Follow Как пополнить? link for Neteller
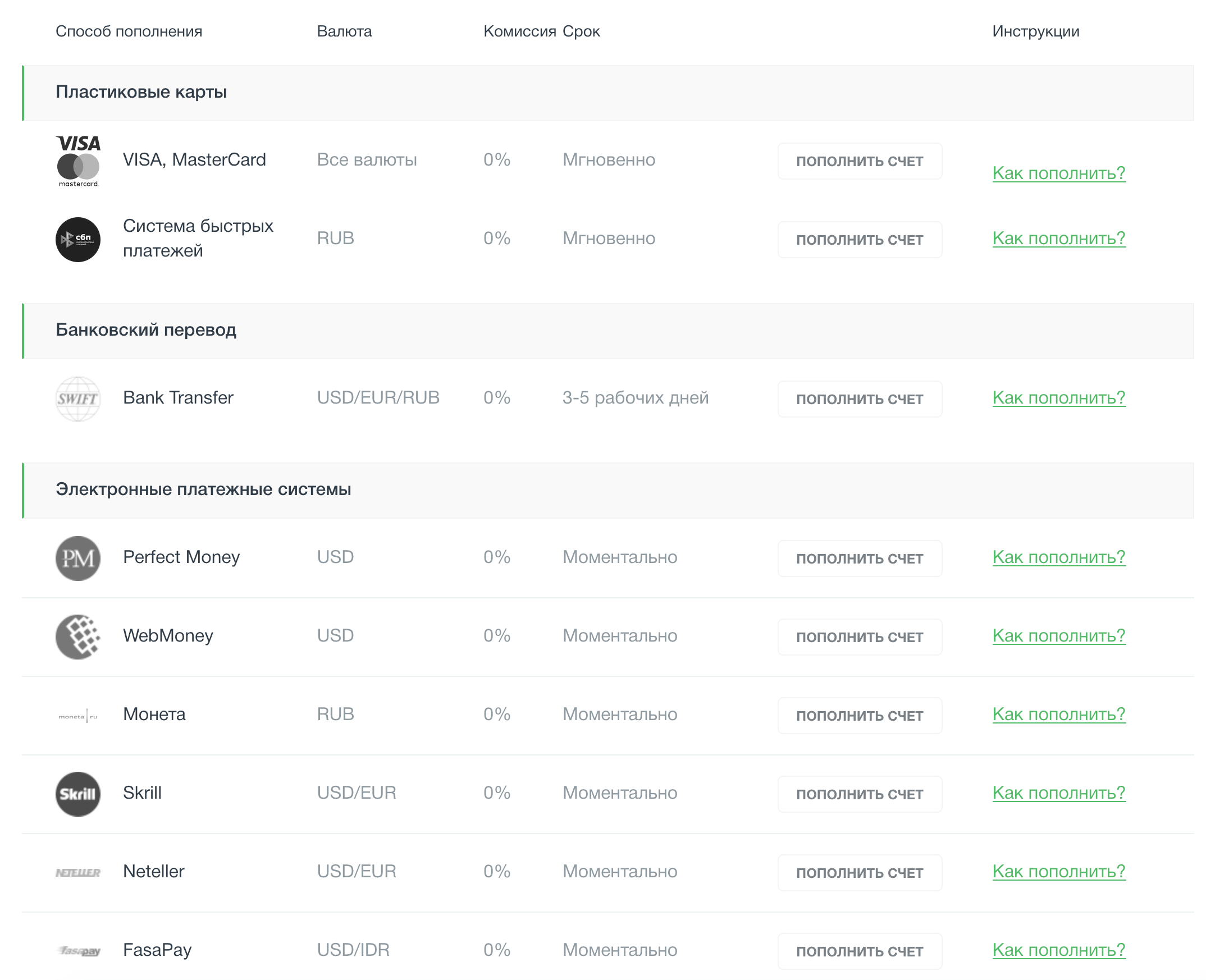 1058,871
